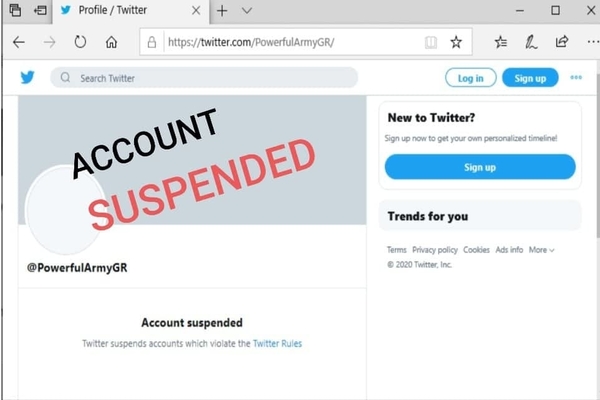Click the large Sign up button
The image size is (600, 400).
pyautogui.click(x=480, y=167)
